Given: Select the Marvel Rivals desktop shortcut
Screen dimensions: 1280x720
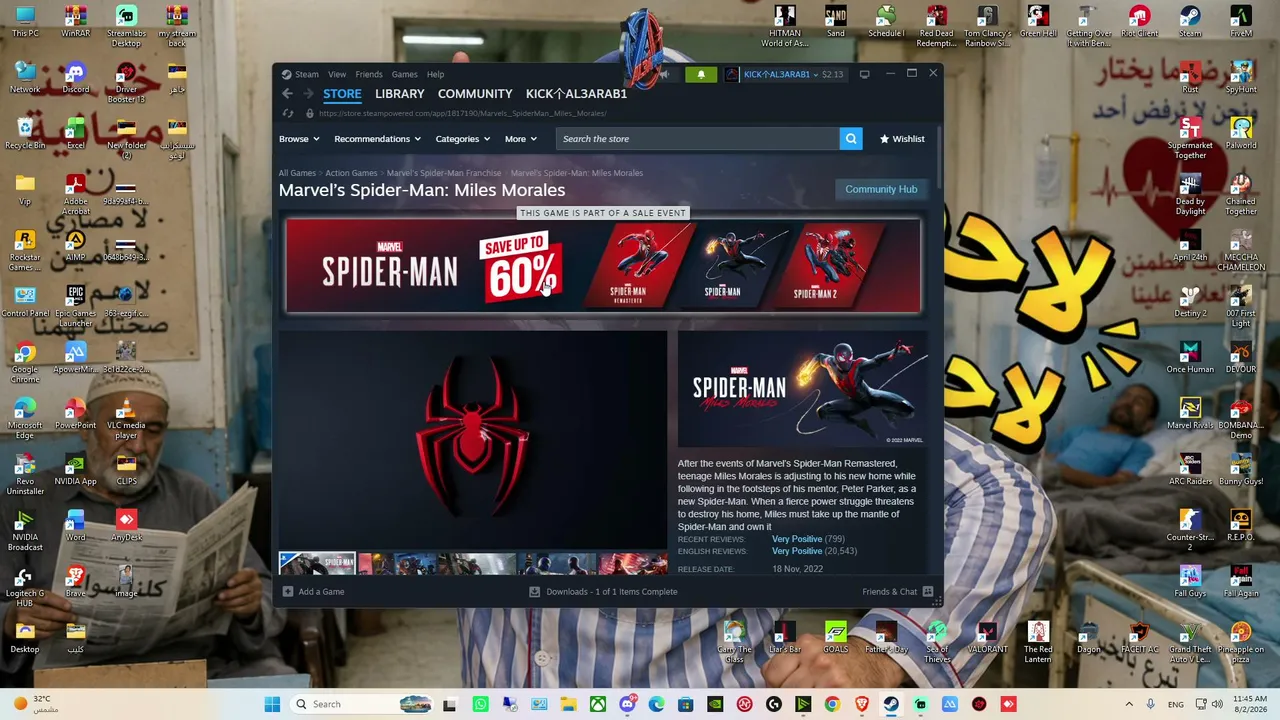Looking at the screenshot, I should click(1190, 414).
